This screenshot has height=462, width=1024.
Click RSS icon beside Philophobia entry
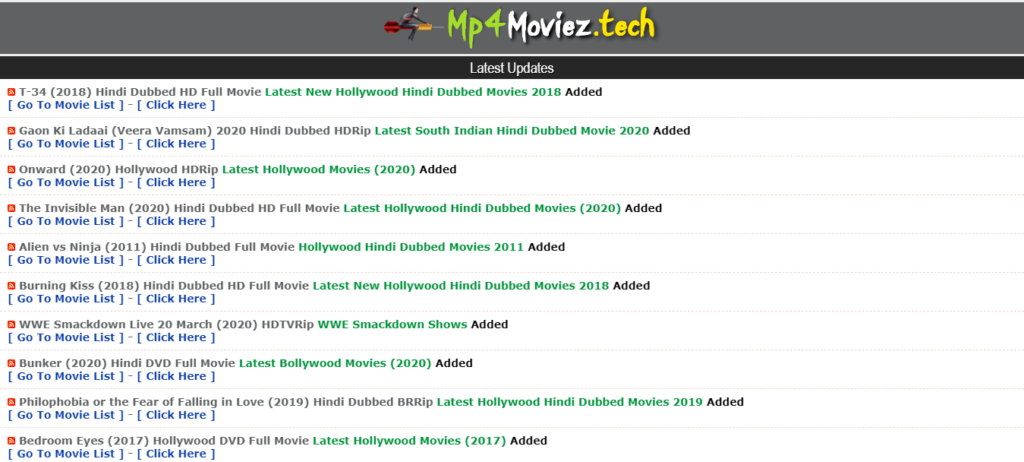(x=11, y=403)
